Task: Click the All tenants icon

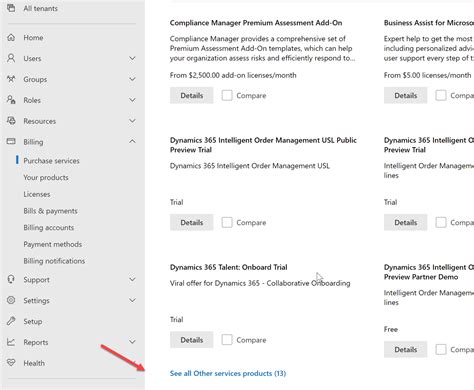Action: tap(11, 8)
